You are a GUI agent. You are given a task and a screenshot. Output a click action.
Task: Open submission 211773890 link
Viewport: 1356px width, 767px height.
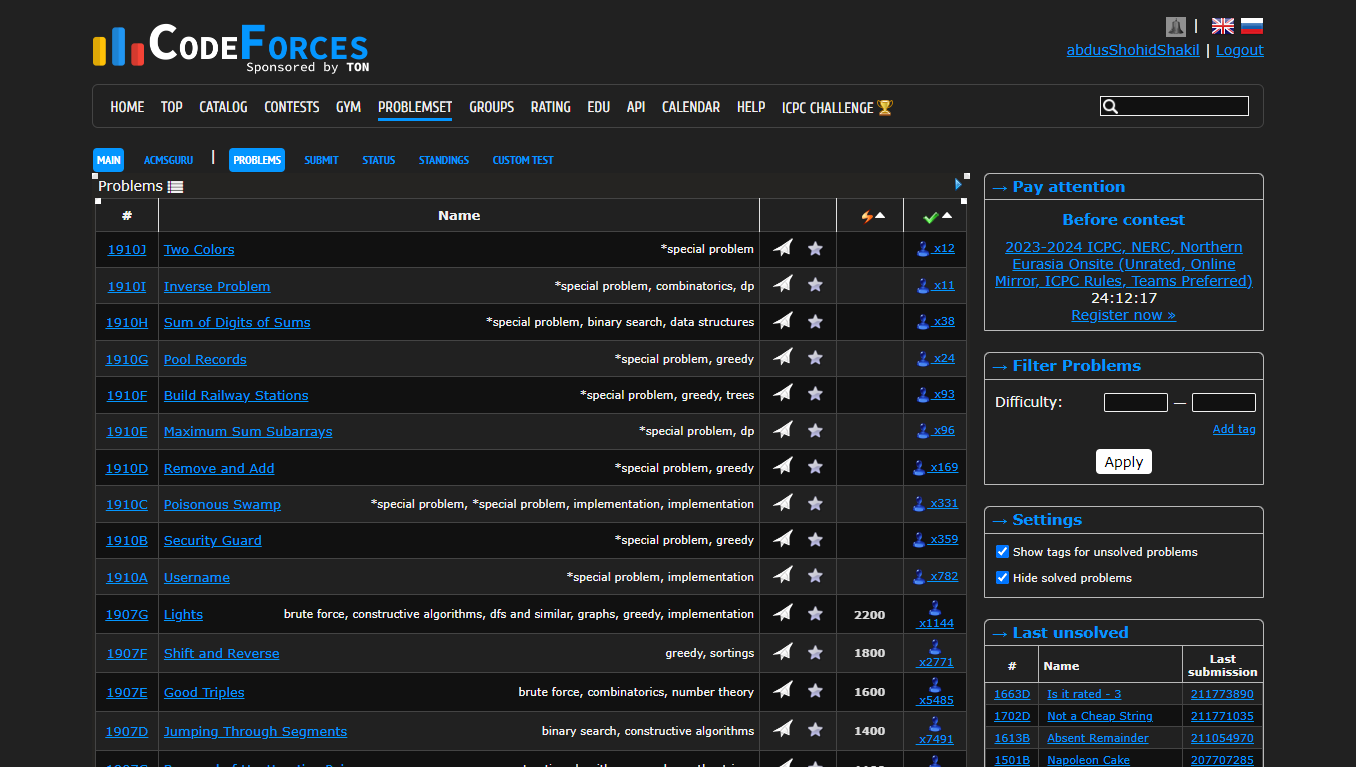tap(1222, 694)
